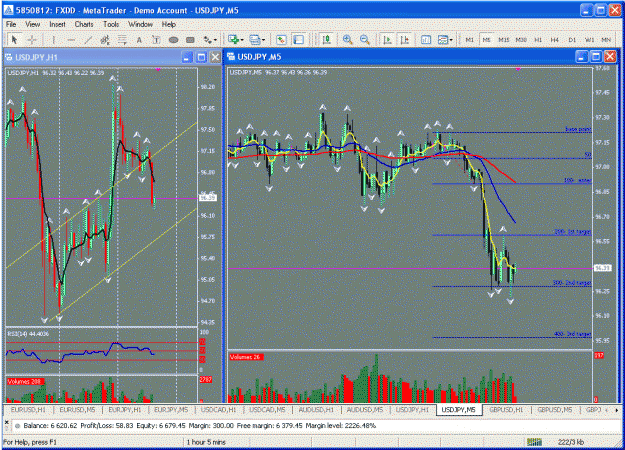Open the View menu

(x=33, y=24)
